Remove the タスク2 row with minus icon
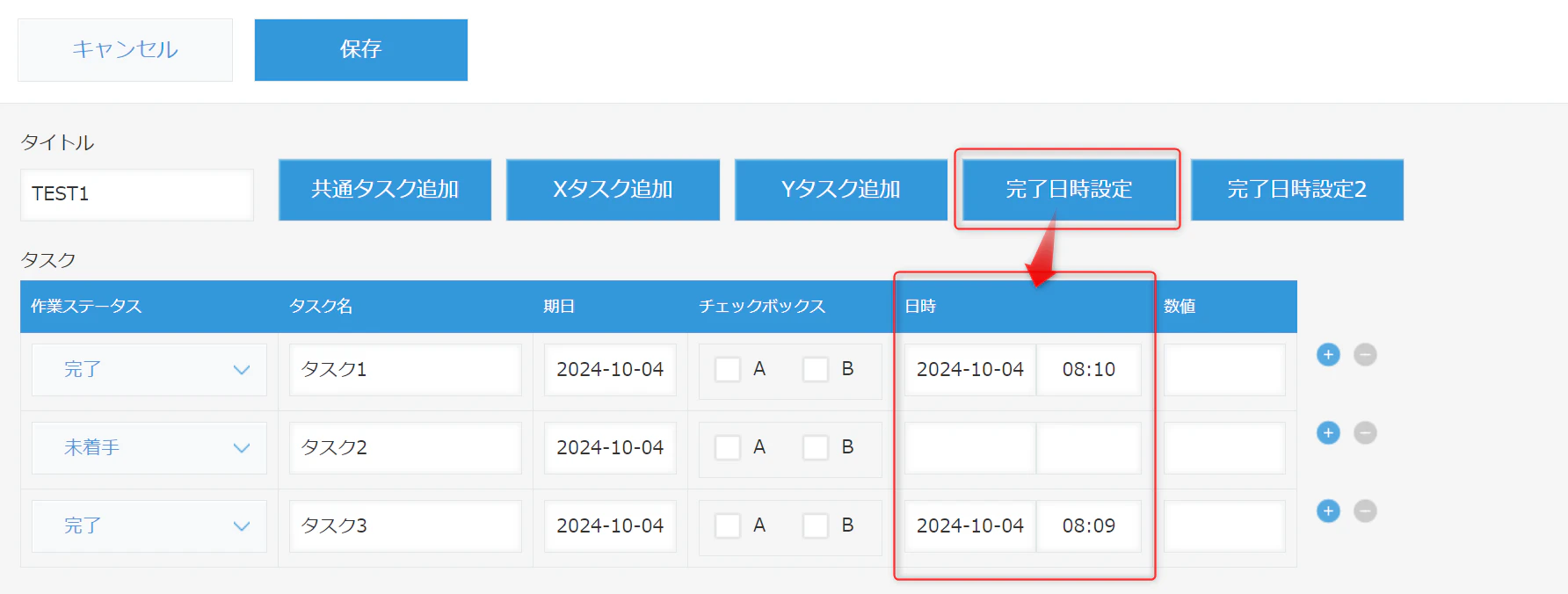The height and width of the screenshot is (594, 1568). (x=1365, y=433)
